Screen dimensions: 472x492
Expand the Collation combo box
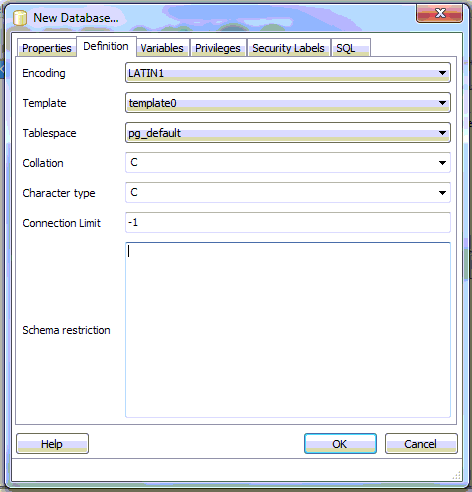(288, 163)
